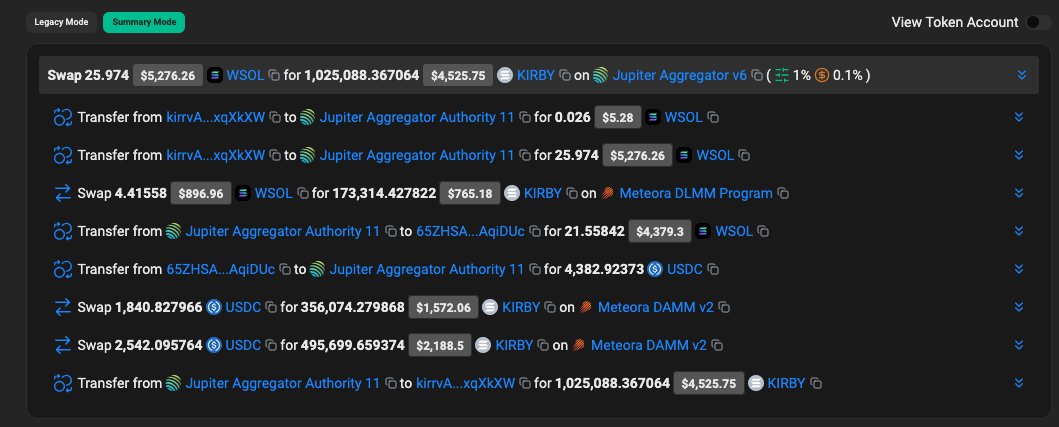
Task: Select the Summary Mode tab
Action: click(144, 22)
